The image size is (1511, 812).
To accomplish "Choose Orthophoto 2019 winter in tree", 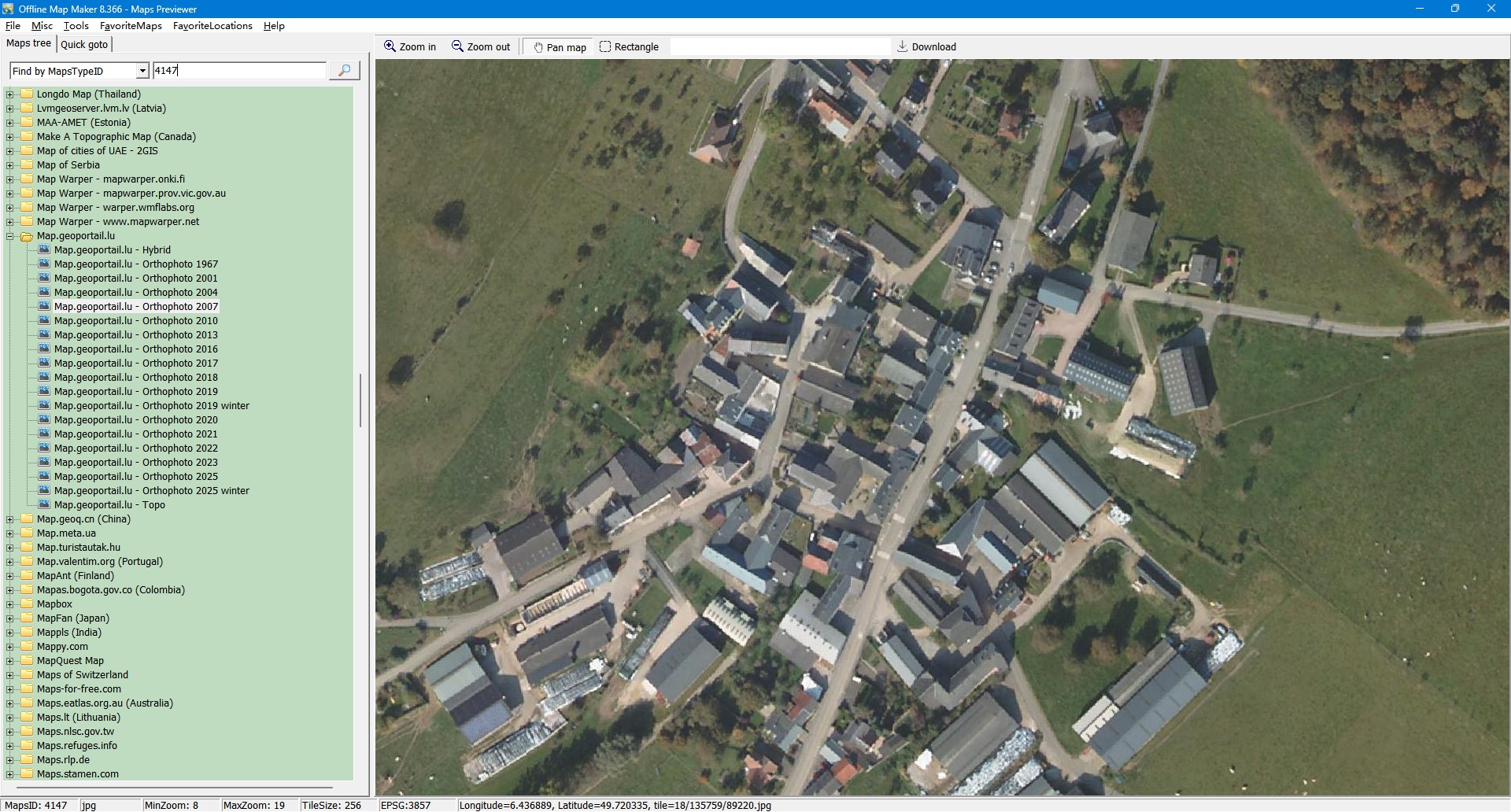I will pyautogui.click(x=151, y=406).
